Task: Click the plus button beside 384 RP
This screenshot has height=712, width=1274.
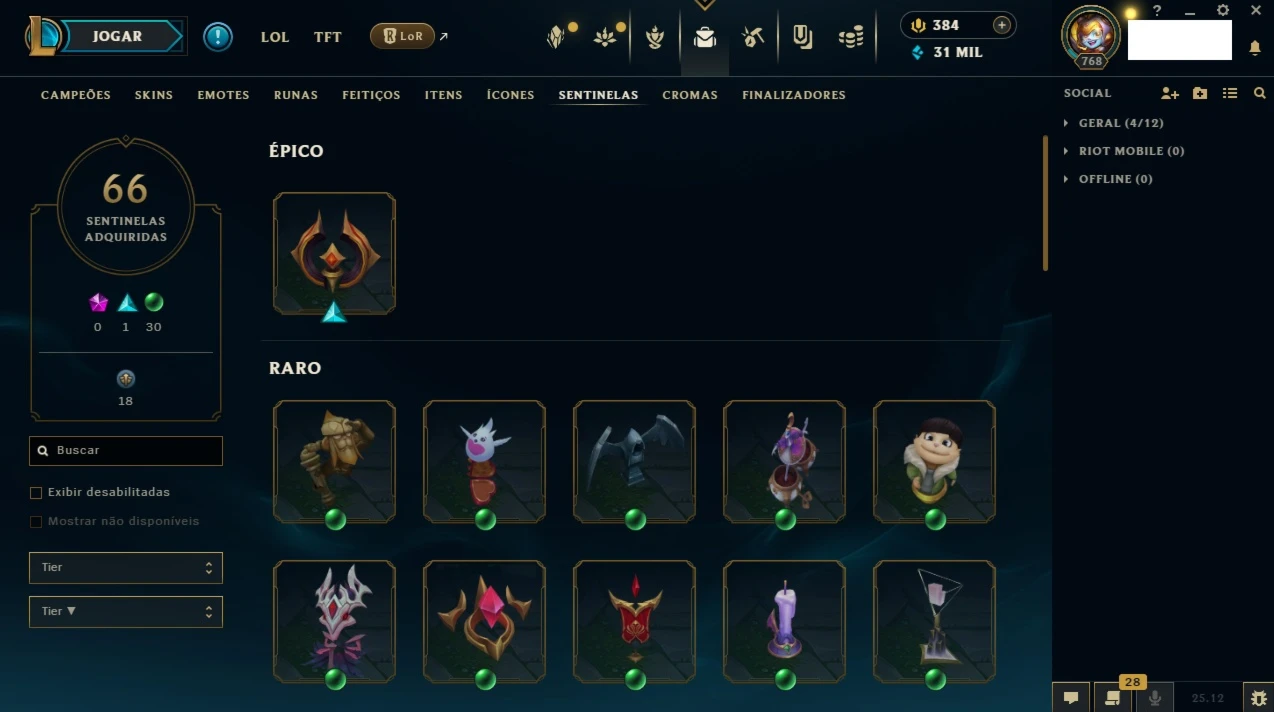Action: point(1001,25)
